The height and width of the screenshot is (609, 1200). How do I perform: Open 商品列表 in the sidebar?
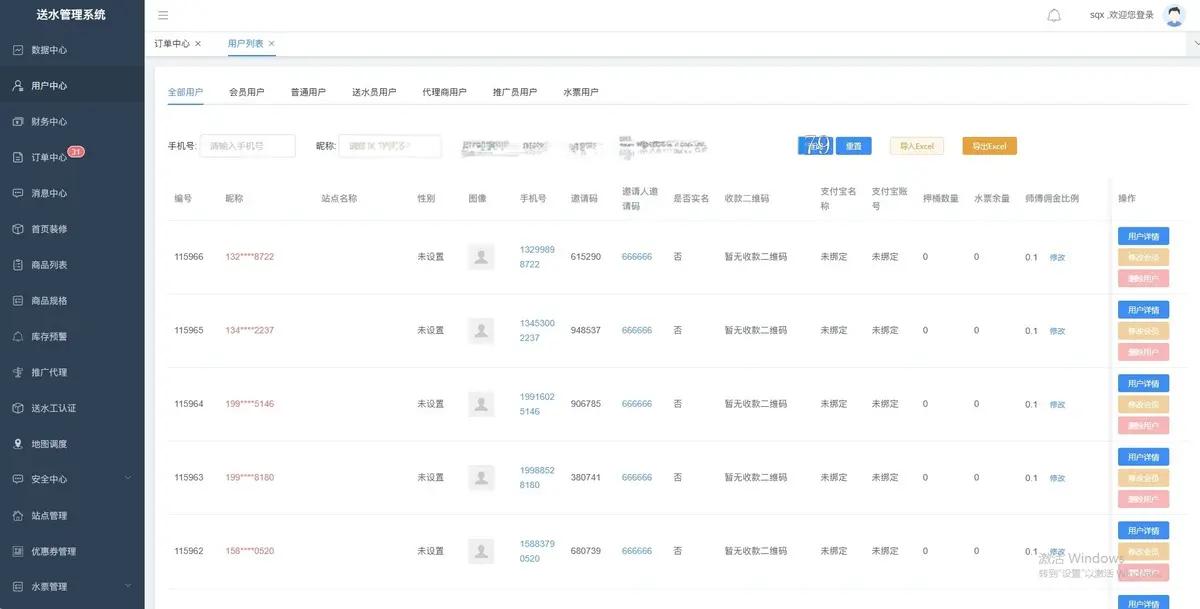coord(72,265)
